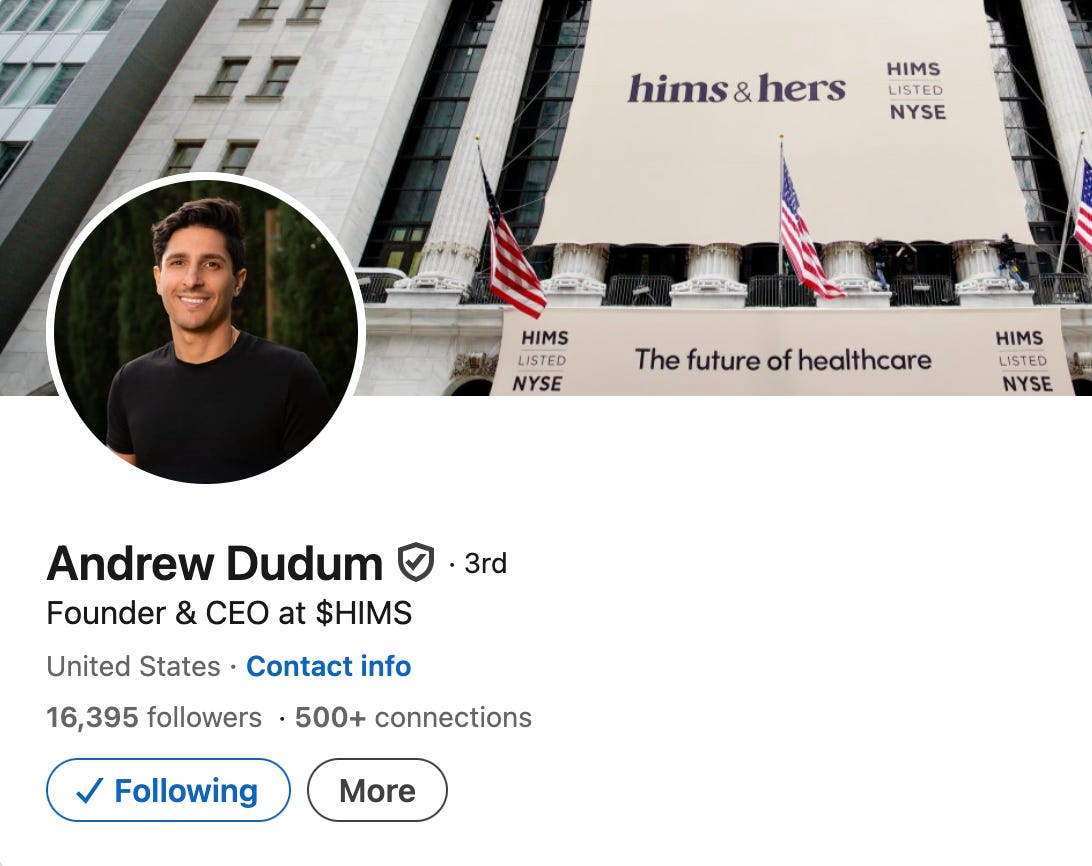1092x866 pixels.
Task: Select the hims & hers logo on banner
Action: pyautogui.click(x=737, y=89)
